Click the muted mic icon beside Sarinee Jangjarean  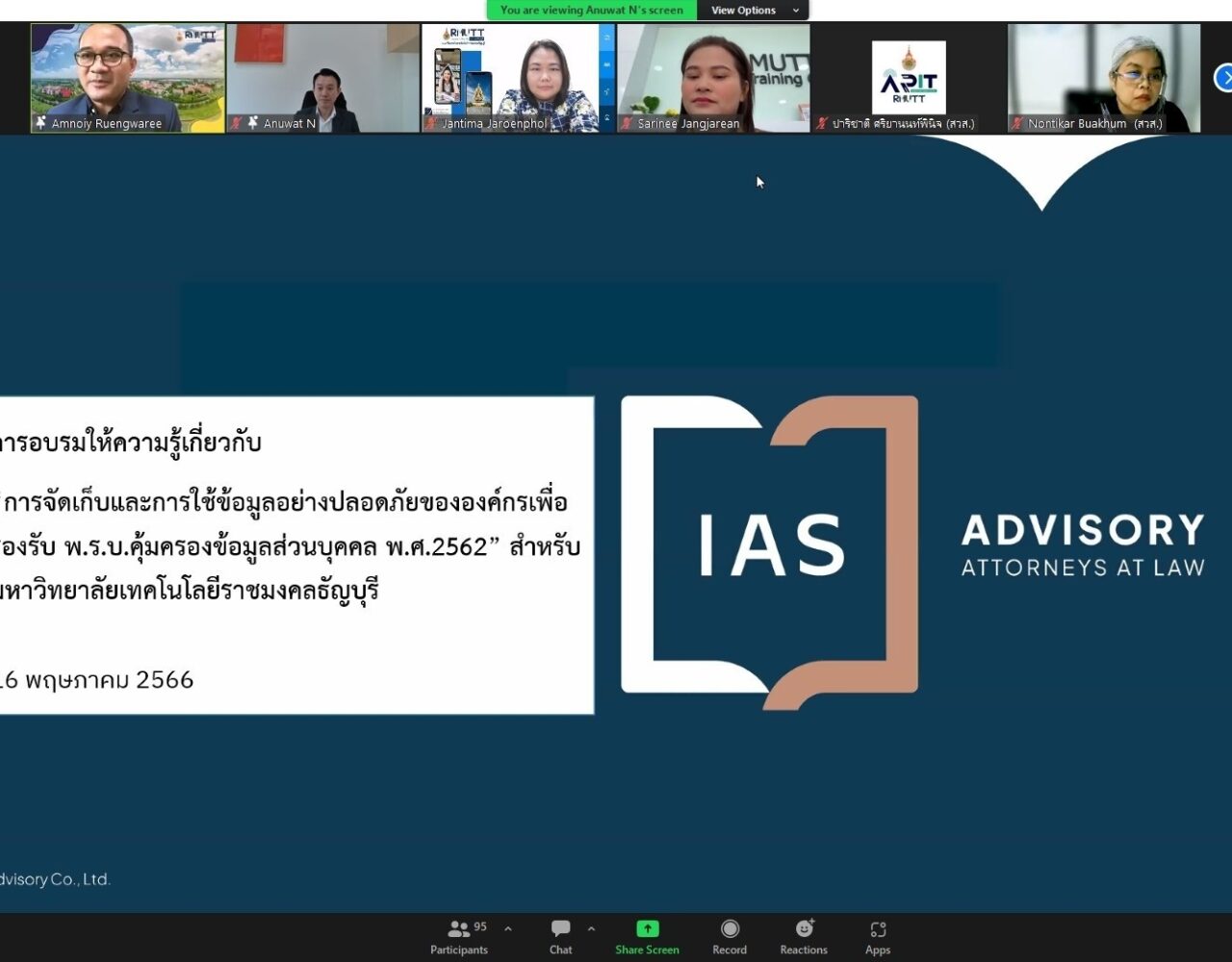click(x=628, y=123)
